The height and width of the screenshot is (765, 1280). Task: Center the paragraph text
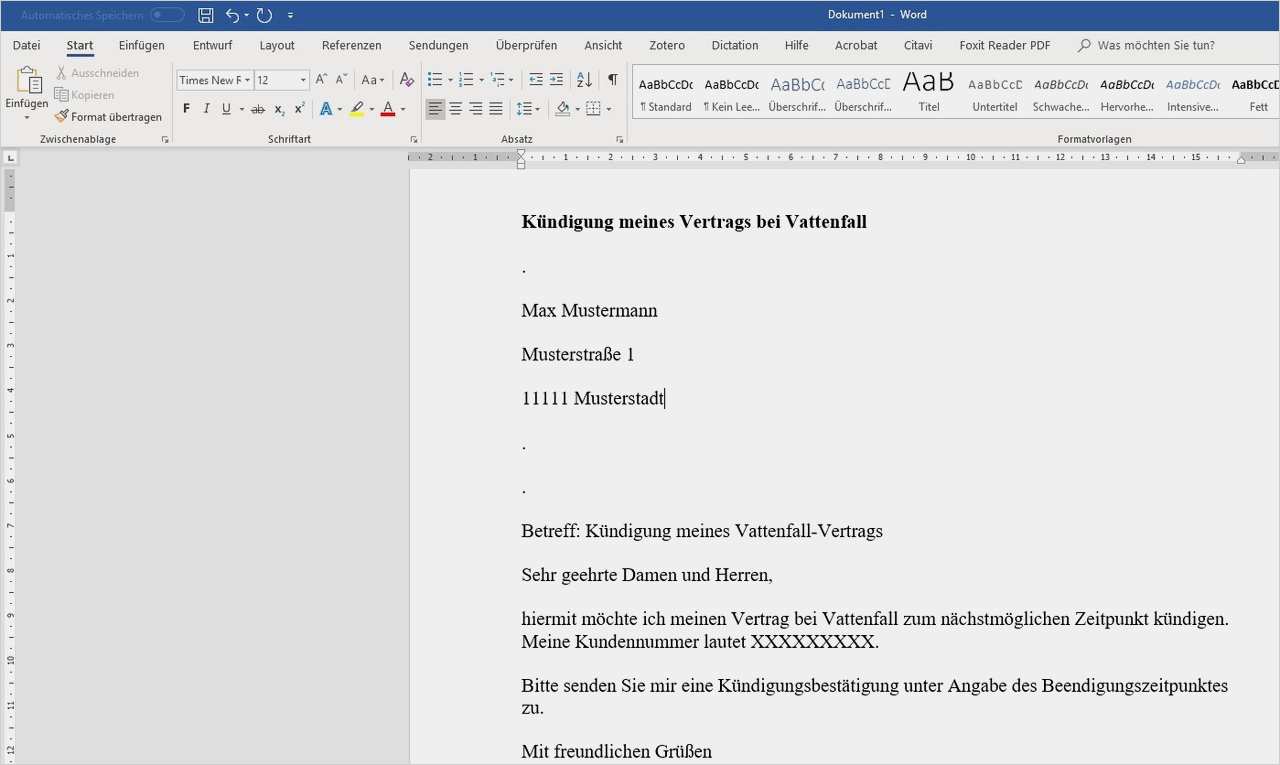pos(456,109)
